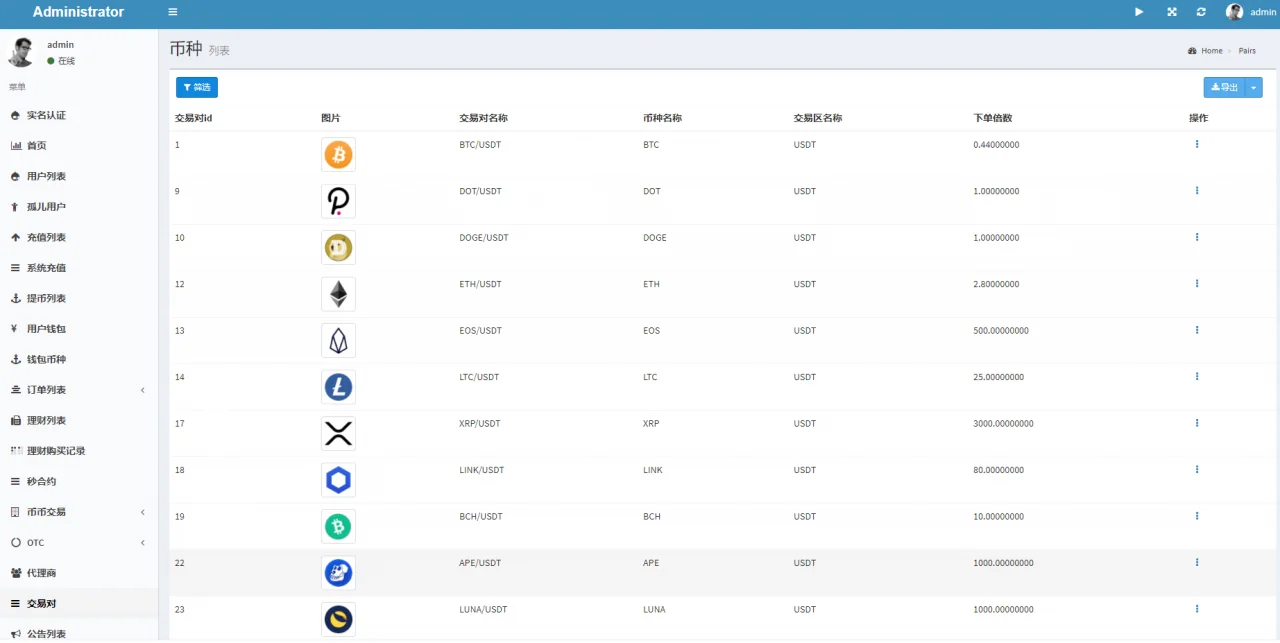The image size is (1280, 643).
Task: Go to Home breadcrumb link
Action: (1211, 51)
